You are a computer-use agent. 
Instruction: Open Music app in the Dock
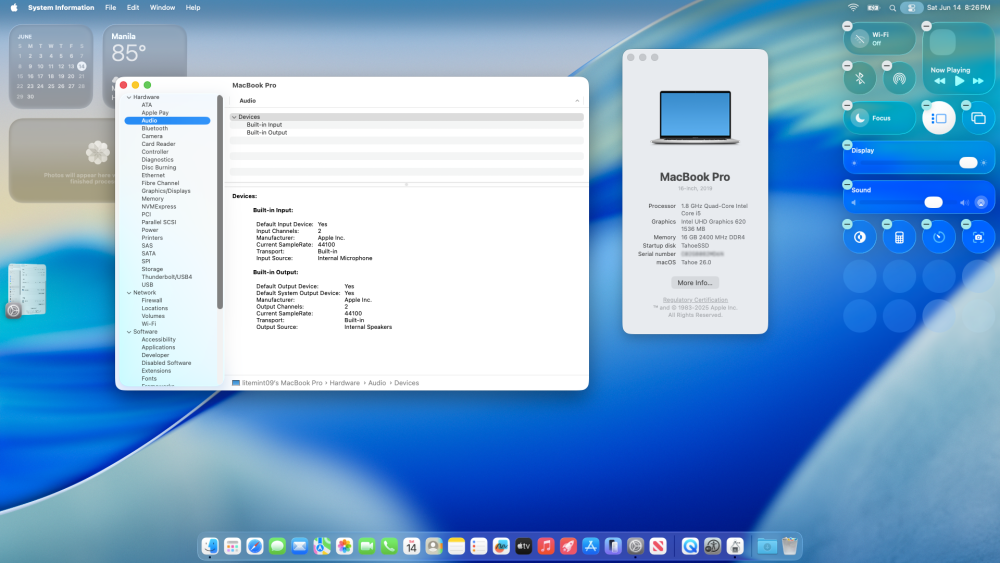pyautogui.click(x=546, y=546)
